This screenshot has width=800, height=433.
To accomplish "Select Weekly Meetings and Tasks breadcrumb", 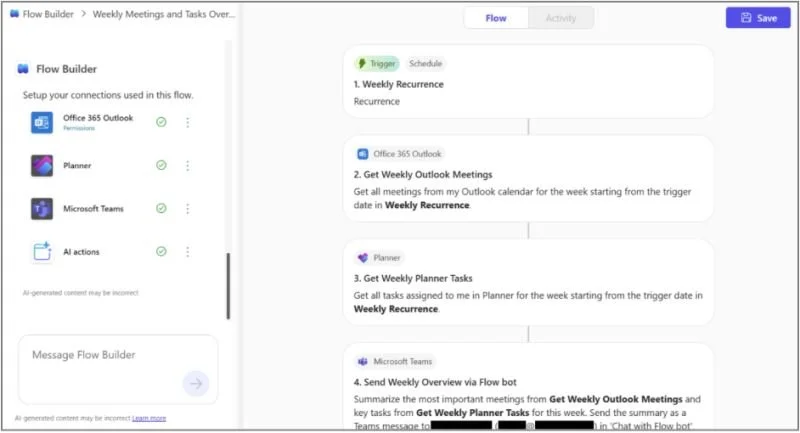I will [164, 14].
